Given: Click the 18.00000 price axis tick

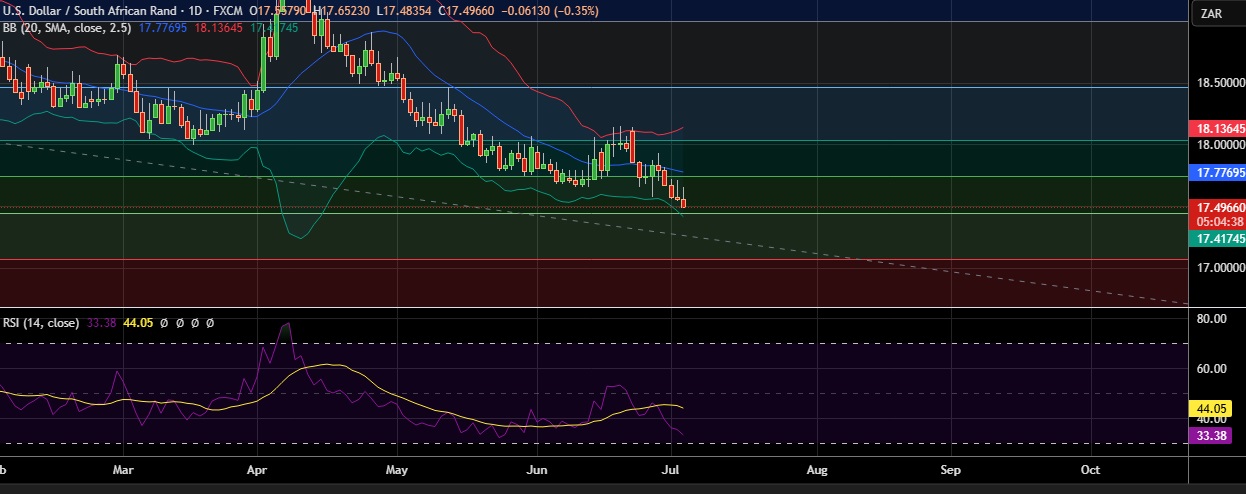Looking at the screenshot, I should [1219, 145].
